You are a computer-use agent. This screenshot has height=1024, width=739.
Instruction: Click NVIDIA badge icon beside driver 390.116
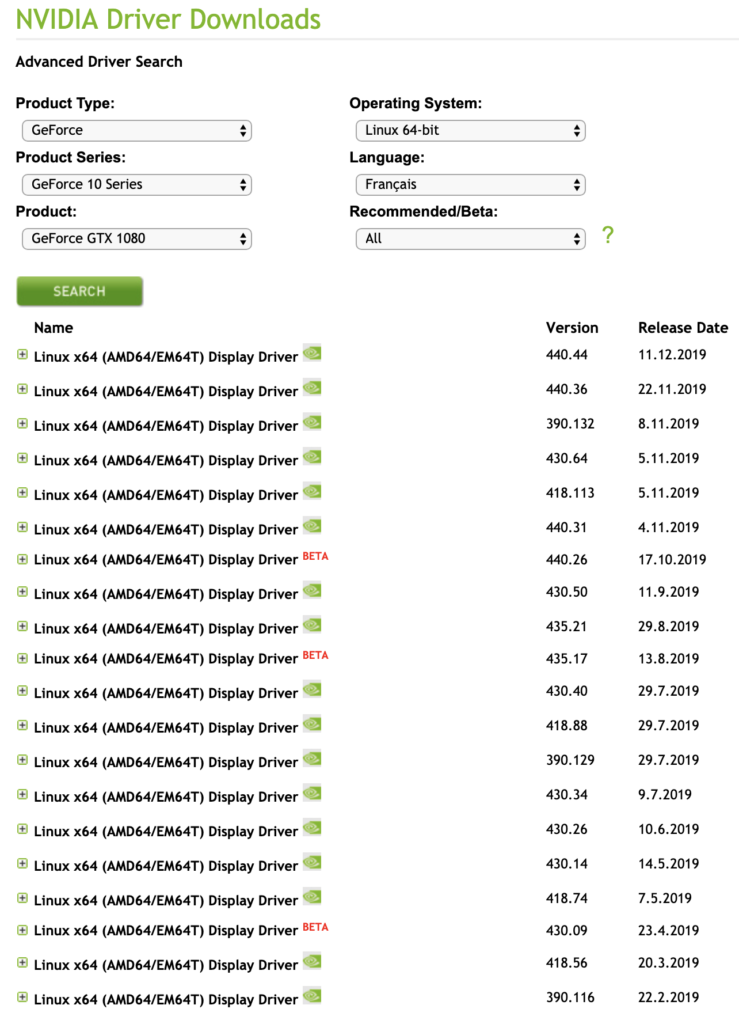pyautogui.click(x=312, y=996)
